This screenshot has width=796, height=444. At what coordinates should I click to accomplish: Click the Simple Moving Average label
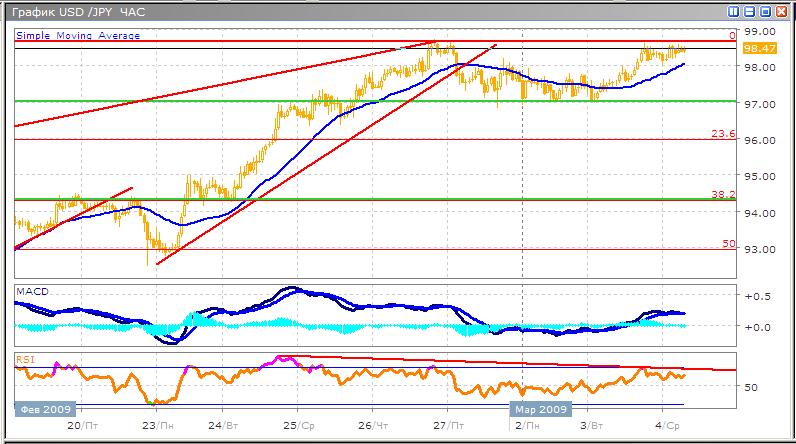[78, 36]
